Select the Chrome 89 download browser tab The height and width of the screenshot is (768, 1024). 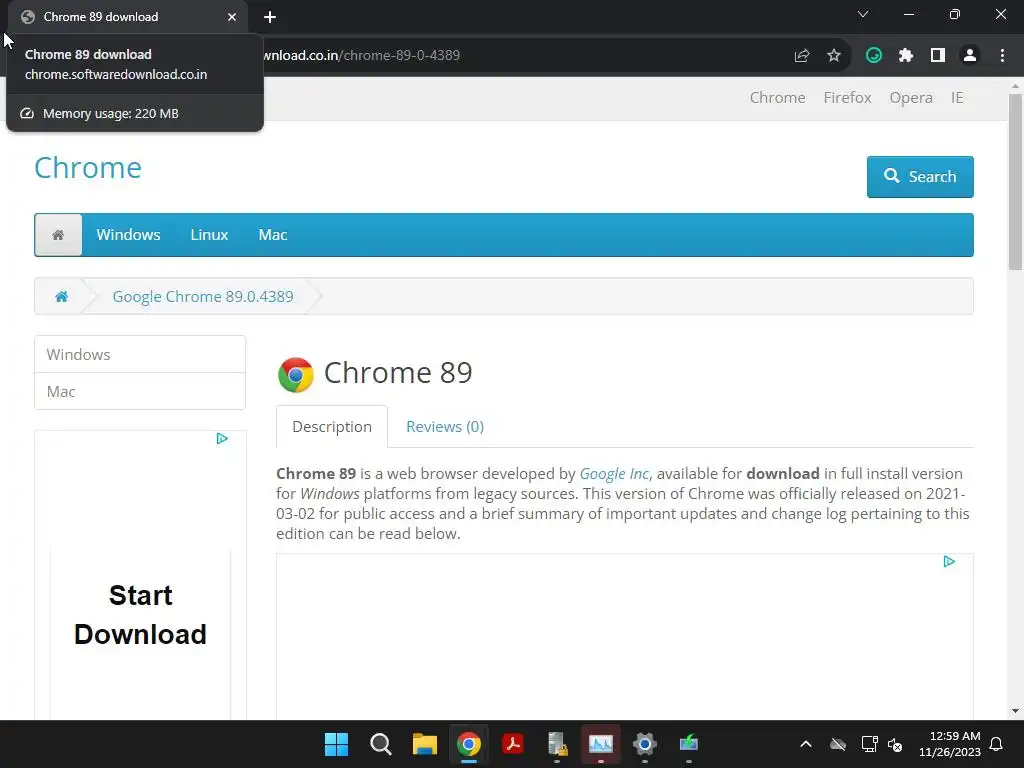127,18
